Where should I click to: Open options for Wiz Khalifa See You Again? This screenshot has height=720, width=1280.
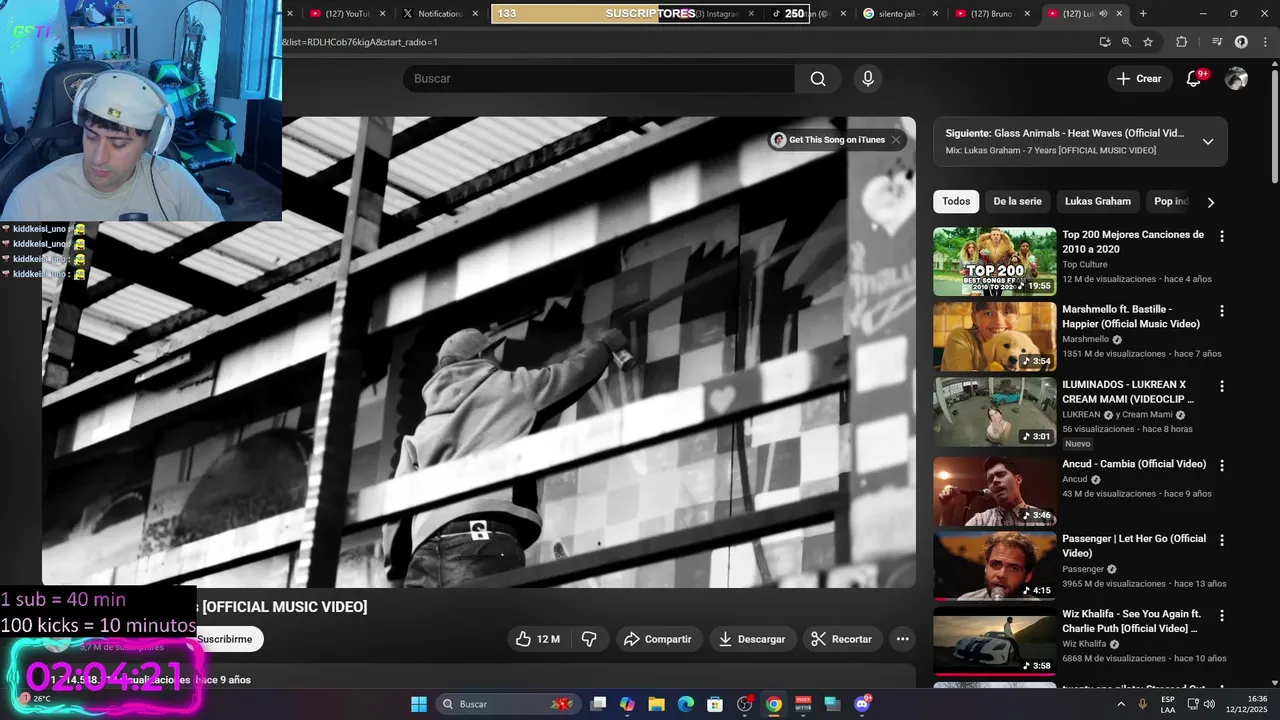(x=1221, y=615)
